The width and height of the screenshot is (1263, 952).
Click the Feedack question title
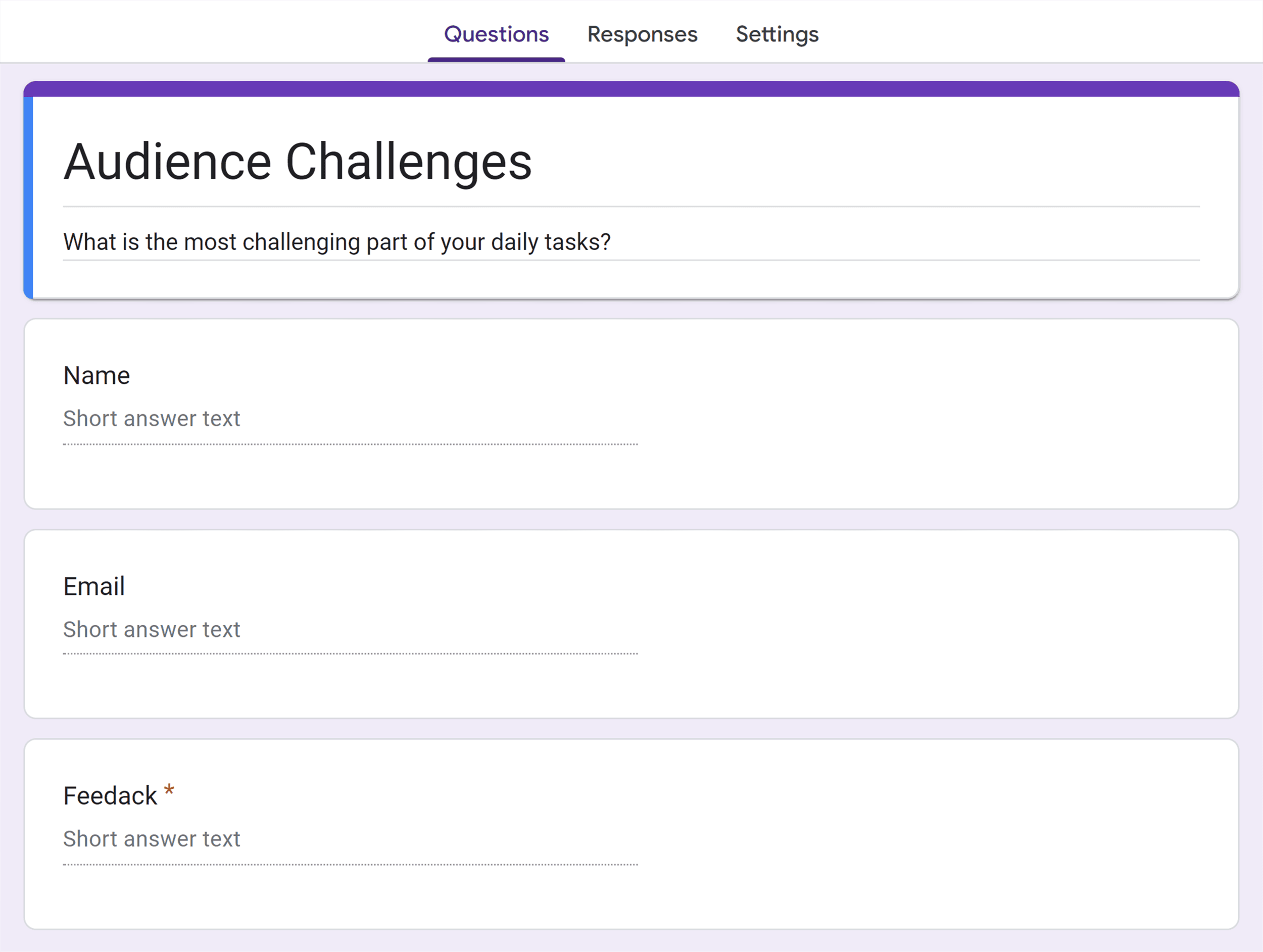110,794
